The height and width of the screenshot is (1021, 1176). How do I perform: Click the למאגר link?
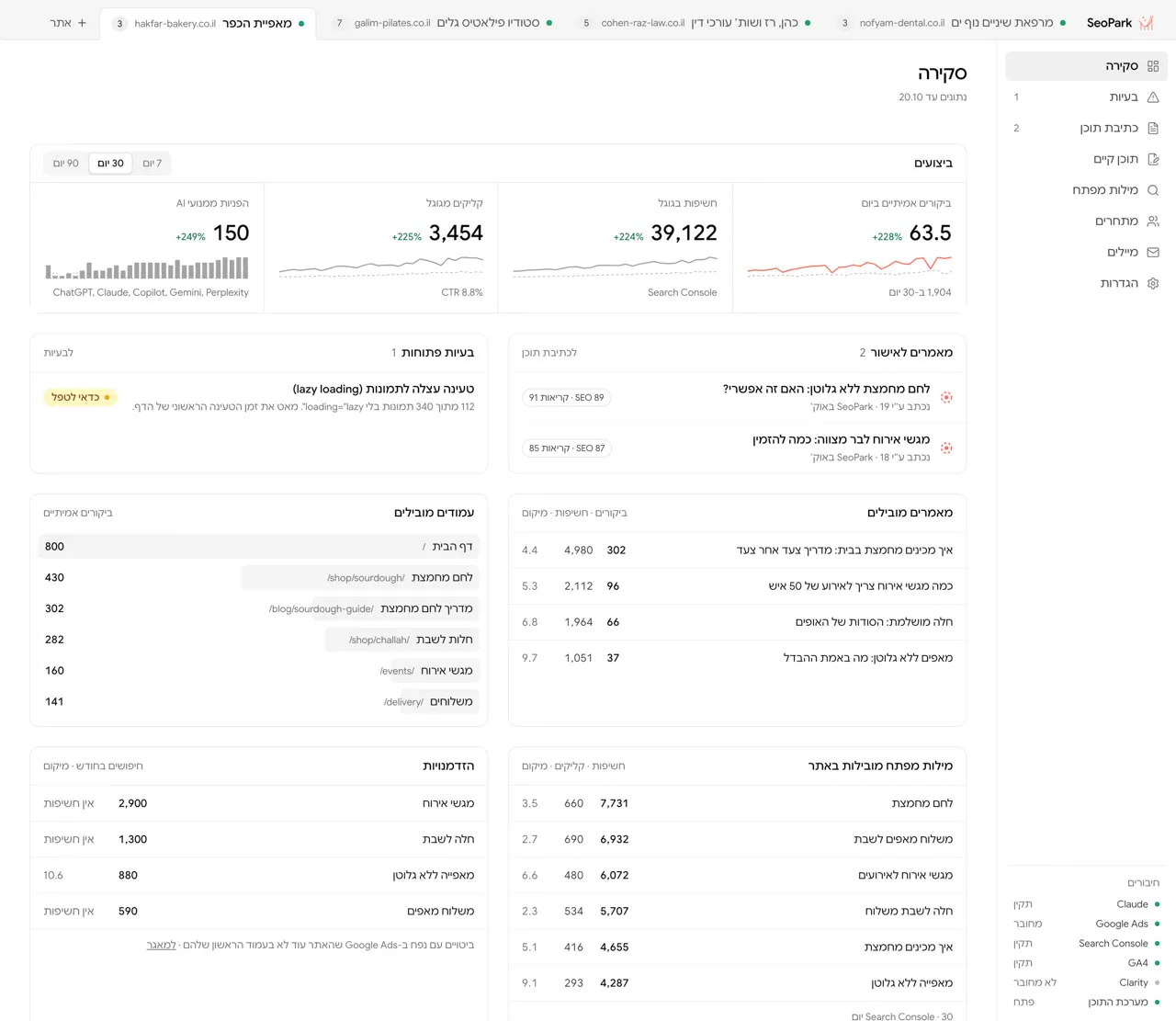coord(162,945)
